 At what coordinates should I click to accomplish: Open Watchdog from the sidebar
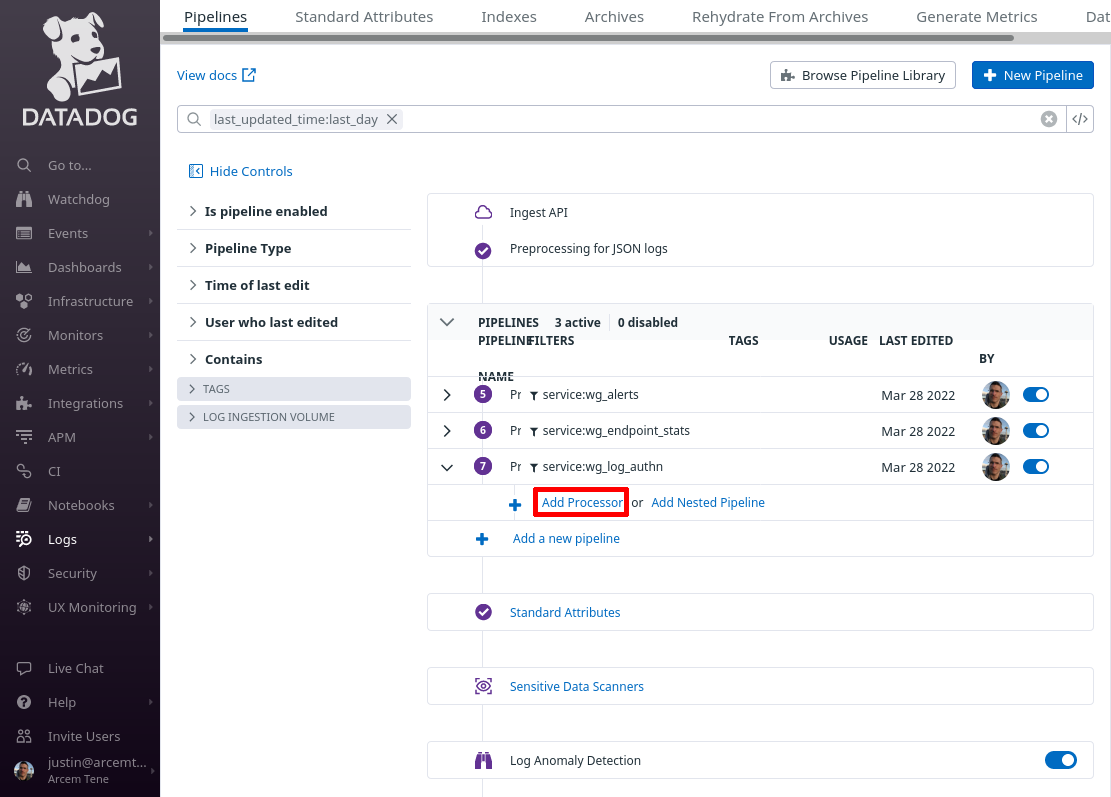pos(79,199)
